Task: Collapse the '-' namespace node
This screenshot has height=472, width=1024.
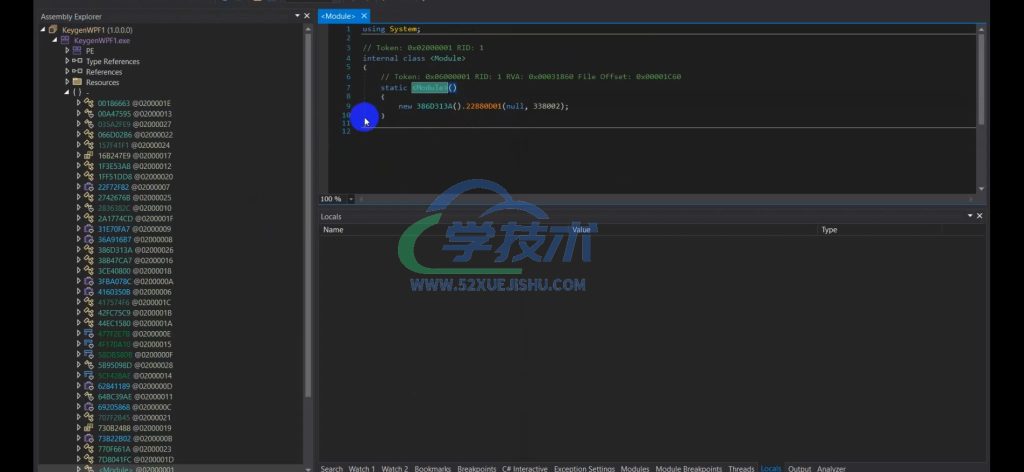Action: coord(67,93)
